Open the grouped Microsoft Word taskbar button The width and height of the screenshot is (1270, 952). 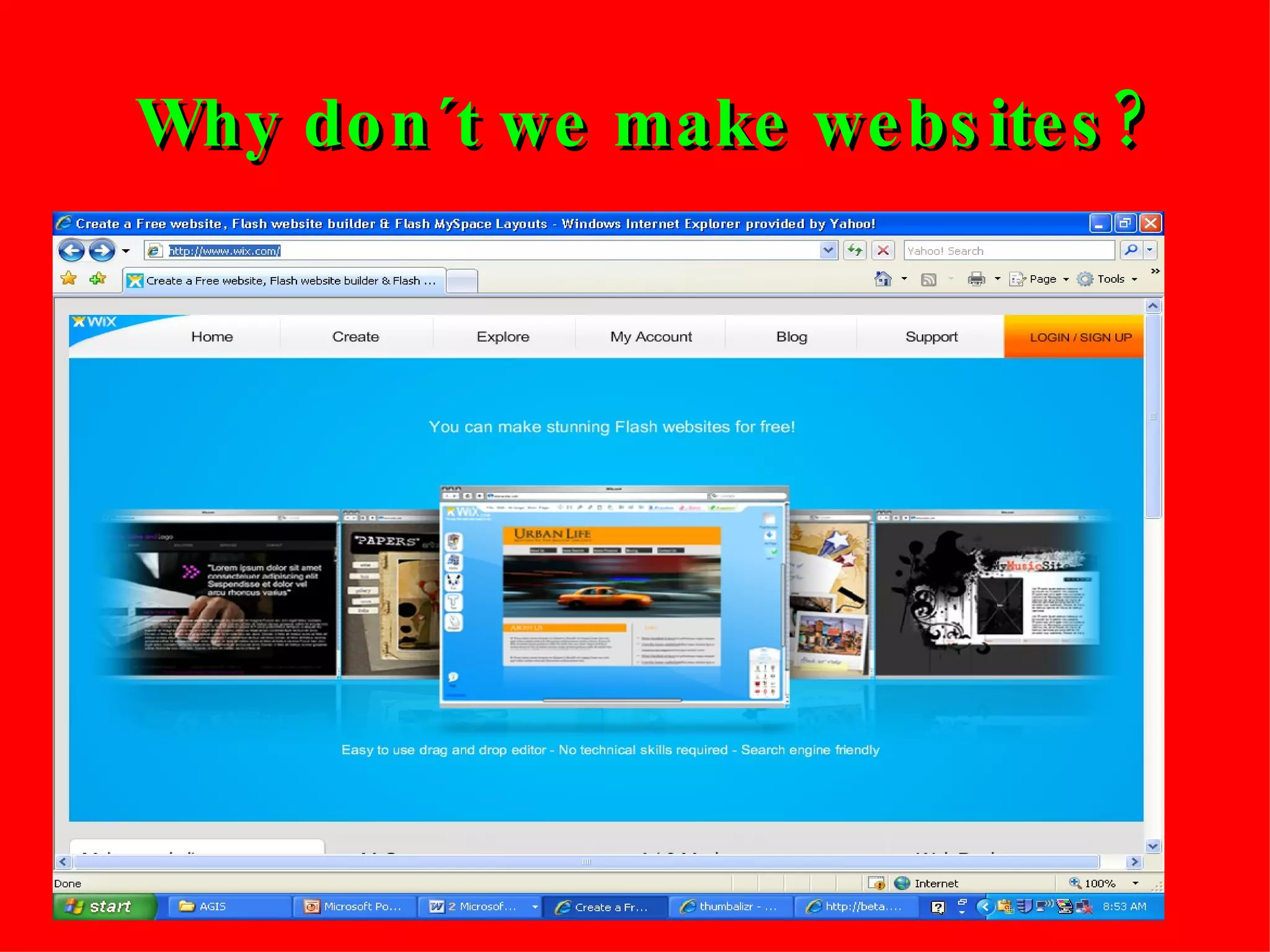pyautogui.click(x=480, y=906)
